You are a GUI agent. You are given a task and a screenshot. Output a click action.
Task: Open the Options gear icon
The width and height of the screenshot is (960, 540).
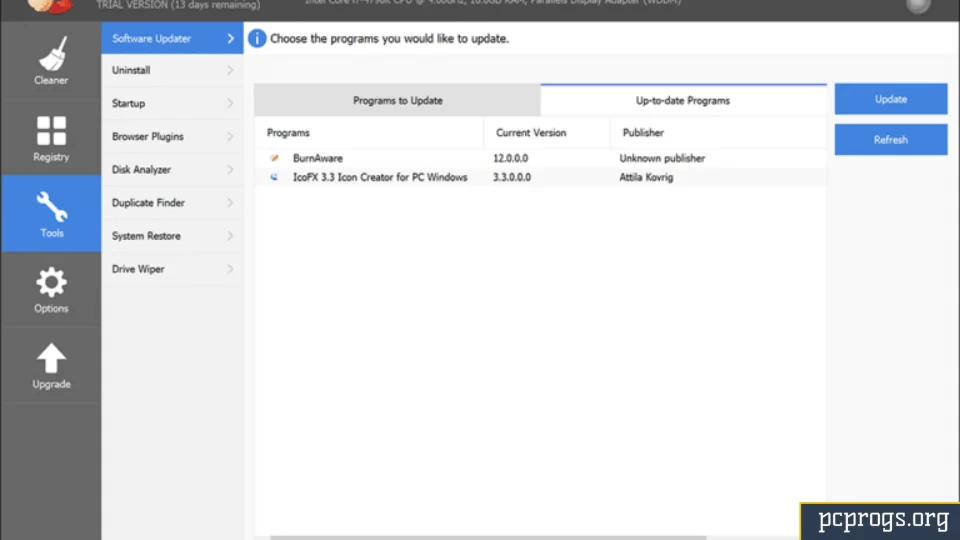(x=51, y=282)
